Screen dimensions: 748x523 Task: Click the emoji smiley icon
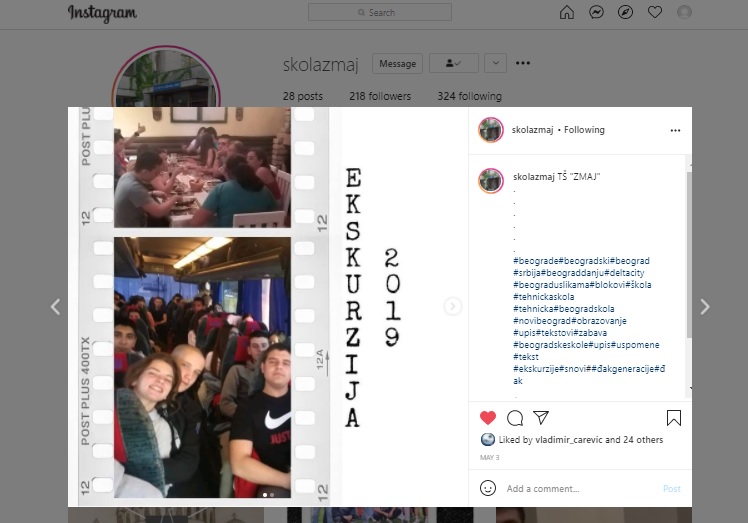pyautogui.click(x=488, y=488)
